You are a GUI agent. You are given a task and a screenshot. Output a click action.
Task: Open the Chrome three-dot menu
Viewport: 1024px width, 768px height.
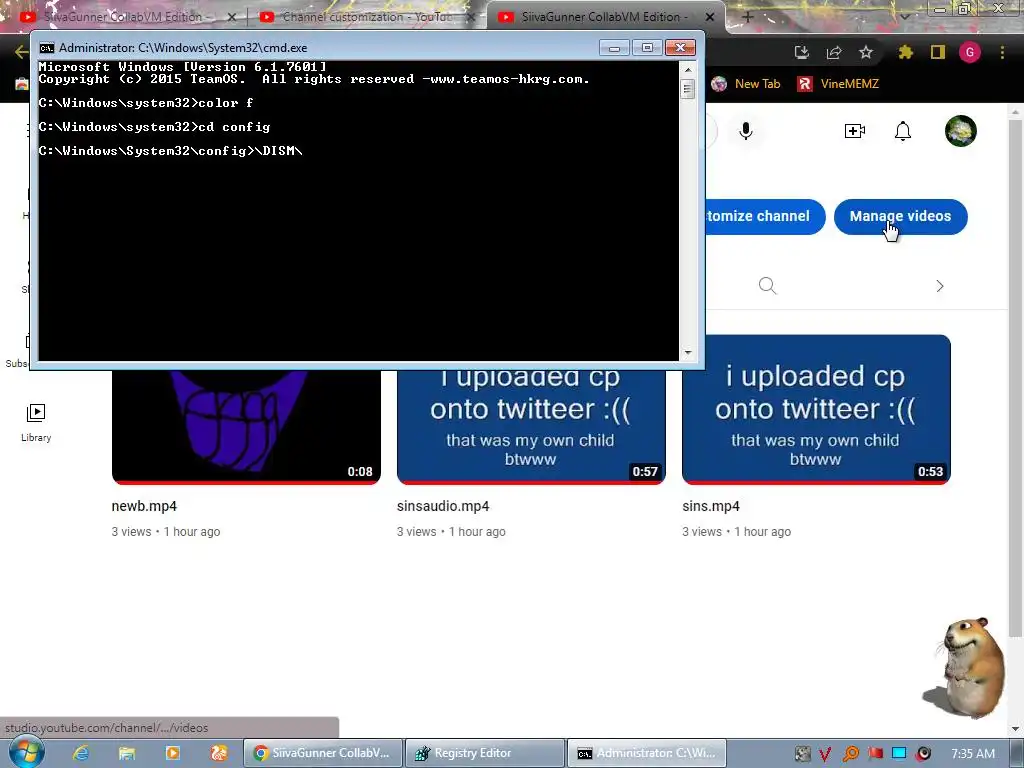click(x=1002, y=52)
